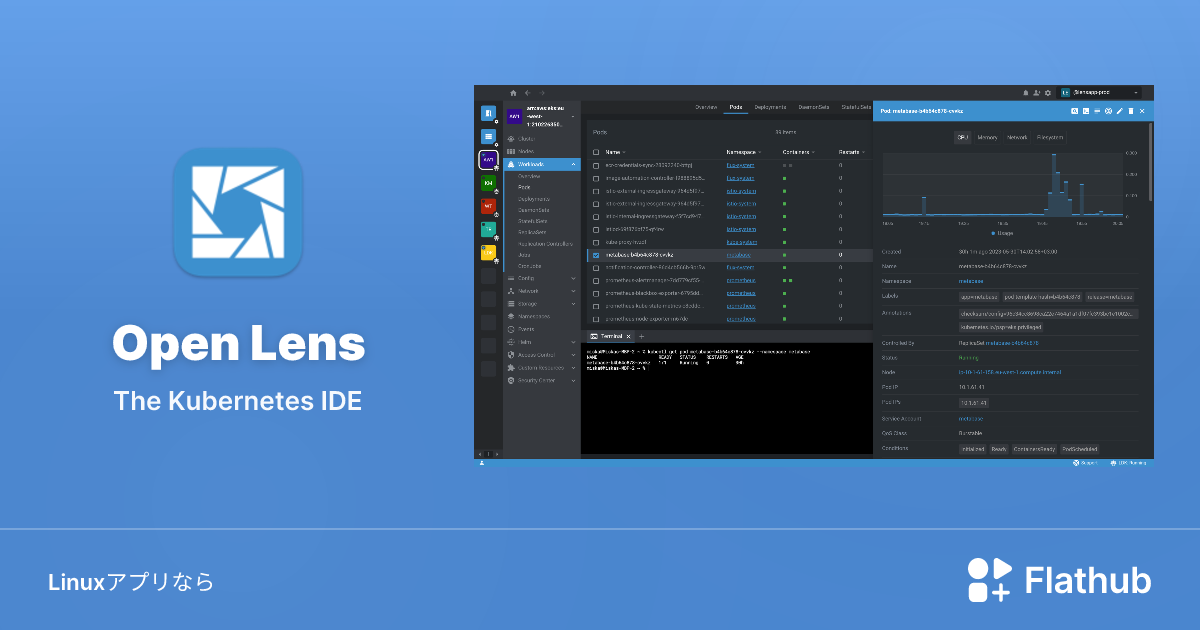Click the home icon in the top navigation

click(x=512, y=92)
